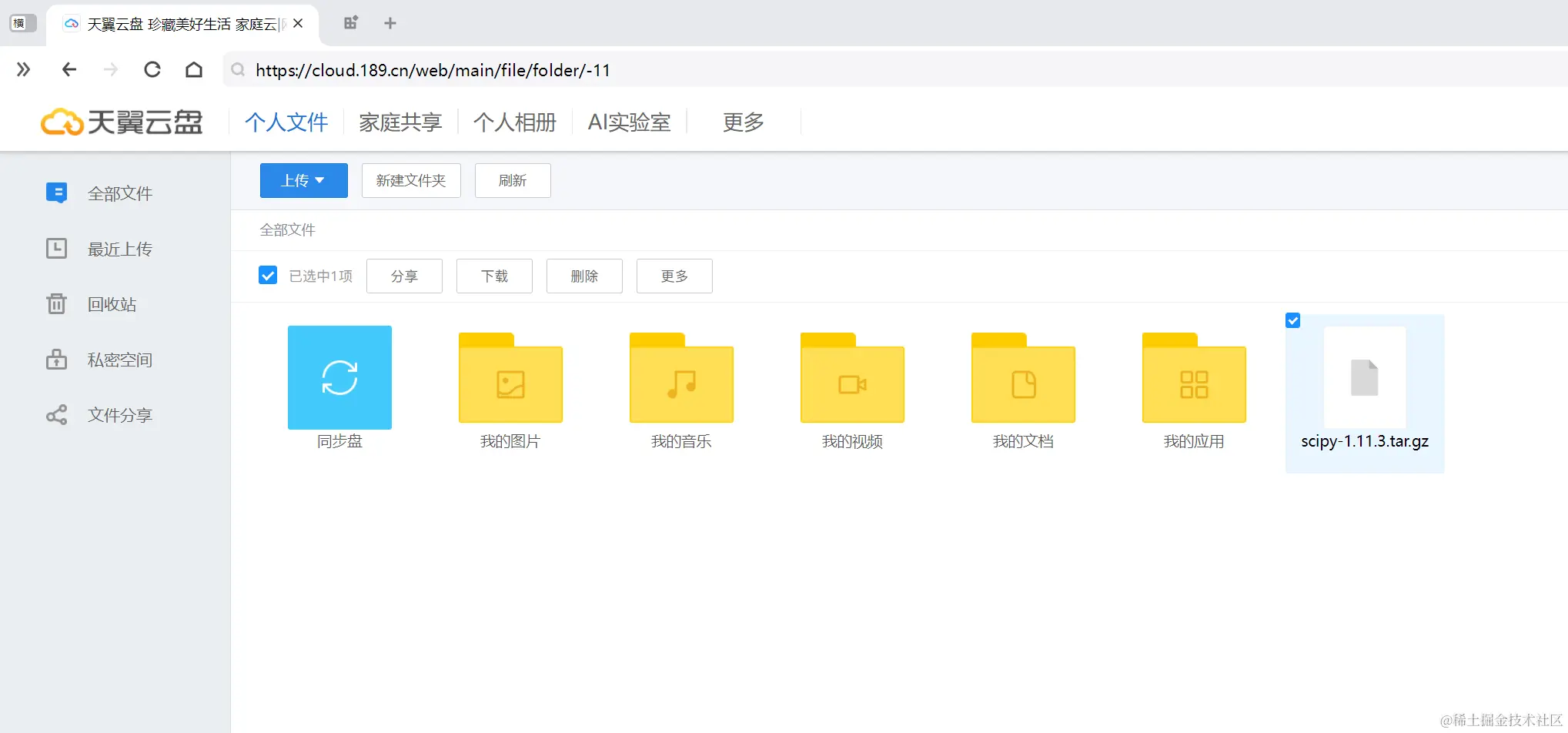The width and height of the screenshot is (1568, 733).
Task: Switch to 家庭共享 tab
Action: pos(400,122)
